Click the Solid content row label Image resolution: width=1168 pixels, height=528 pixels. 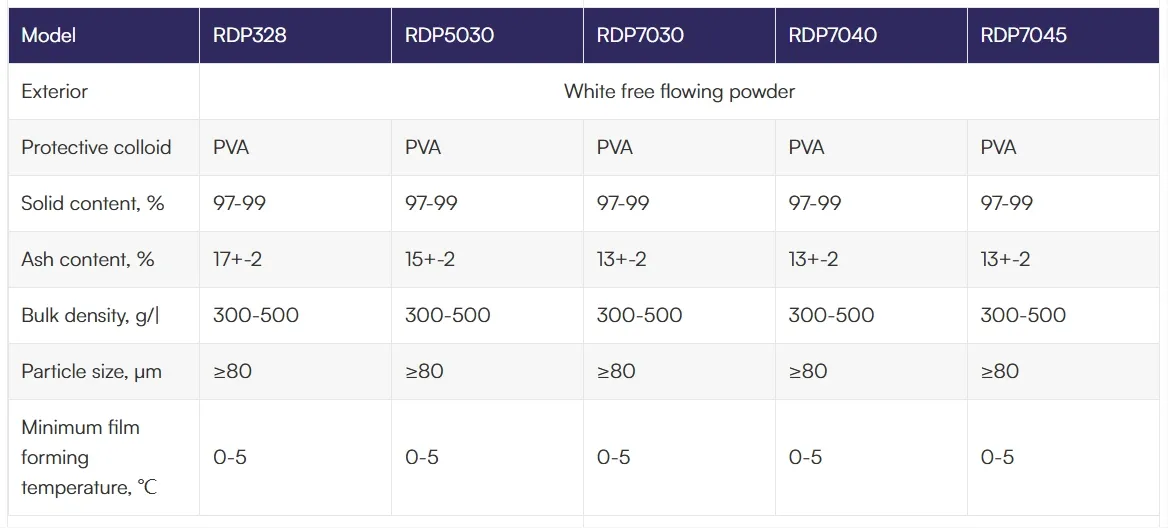pos(92,203)
